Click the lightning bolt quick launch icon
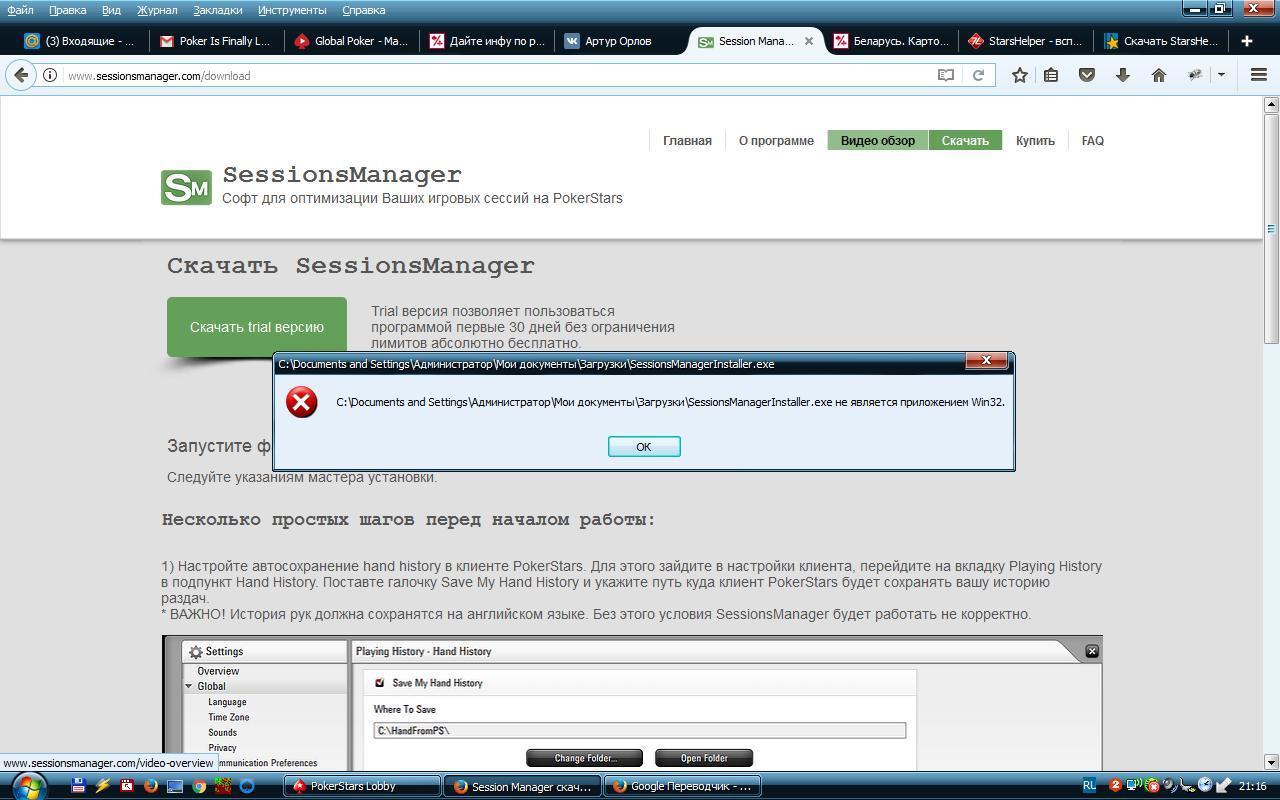Viewport: 1280px width, 800px height. tap(102, 786)
